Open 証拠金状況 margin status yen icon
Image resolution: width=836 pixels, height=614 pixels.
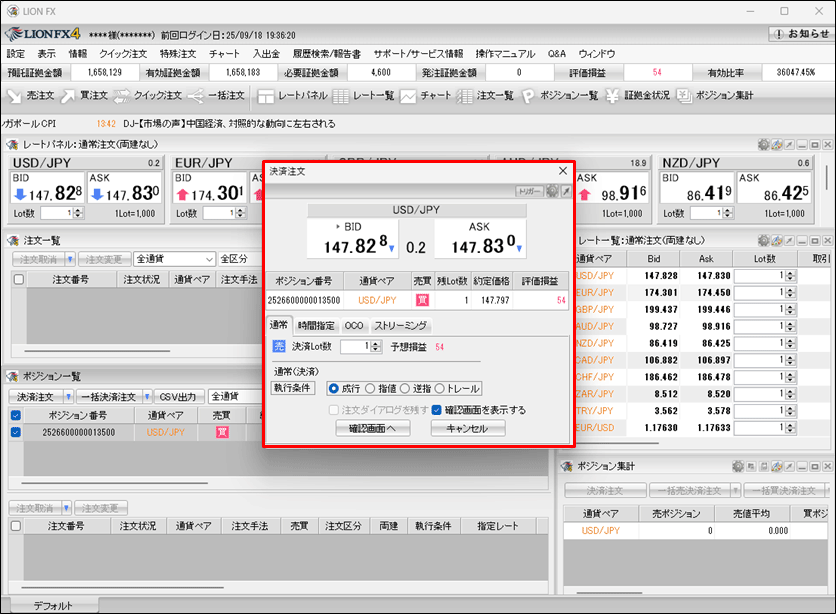pyautogui.click(x=638, y=96)
